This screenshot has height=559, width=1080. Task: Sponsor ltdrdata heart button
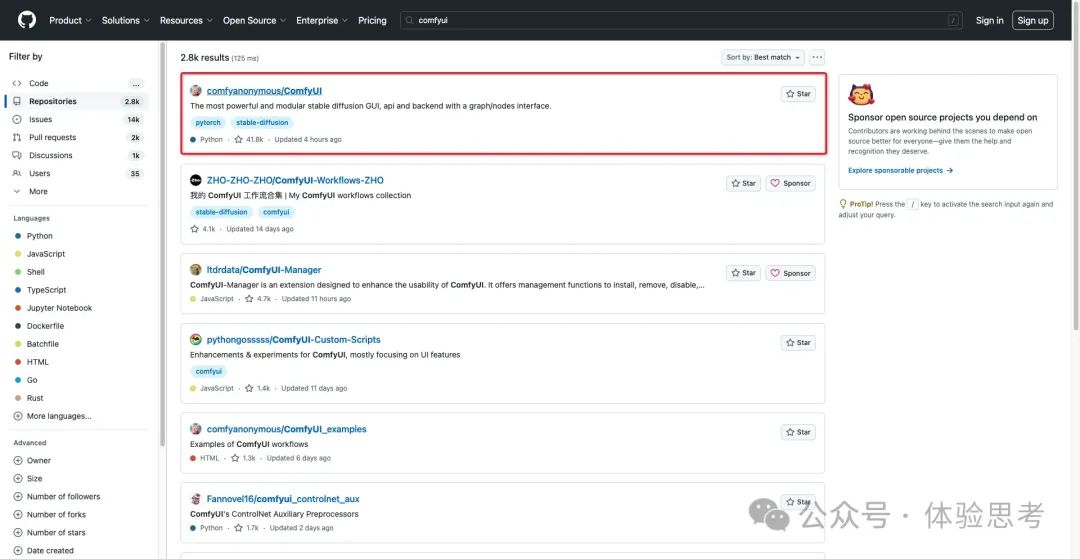point(791,273)
